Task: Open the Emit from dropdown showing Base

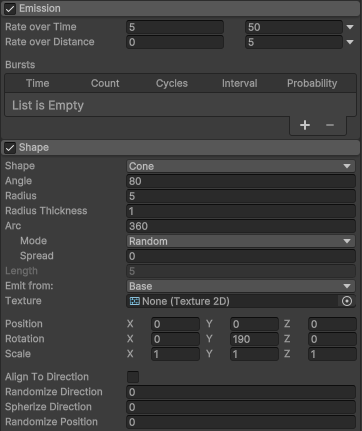Action: (241, 286)
